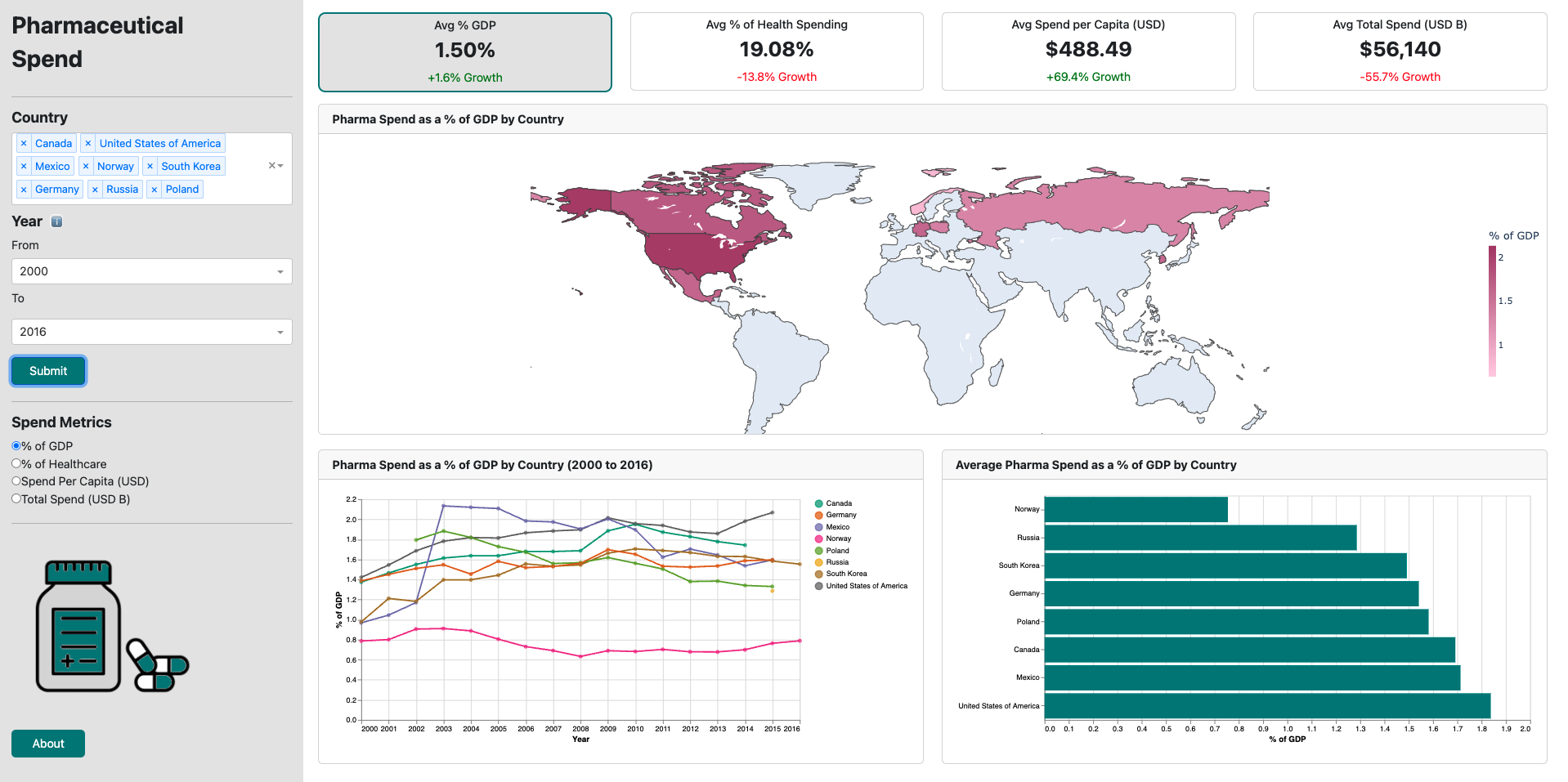This screenshot has height=782, width=1568.
Task: Open the About button
Action: coord(48,744)
